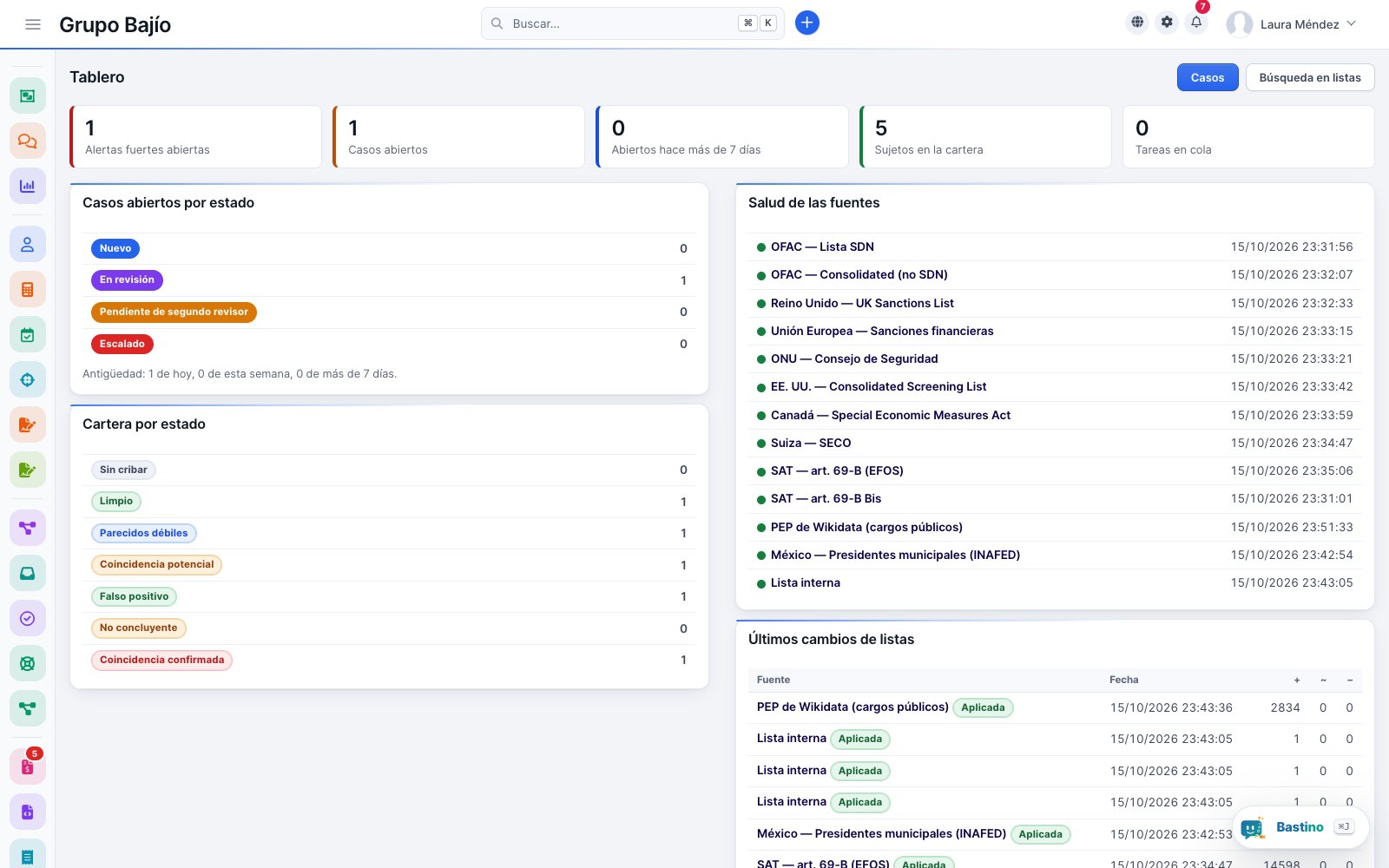Open the crosshair target sidebar icon

point(28,379)
